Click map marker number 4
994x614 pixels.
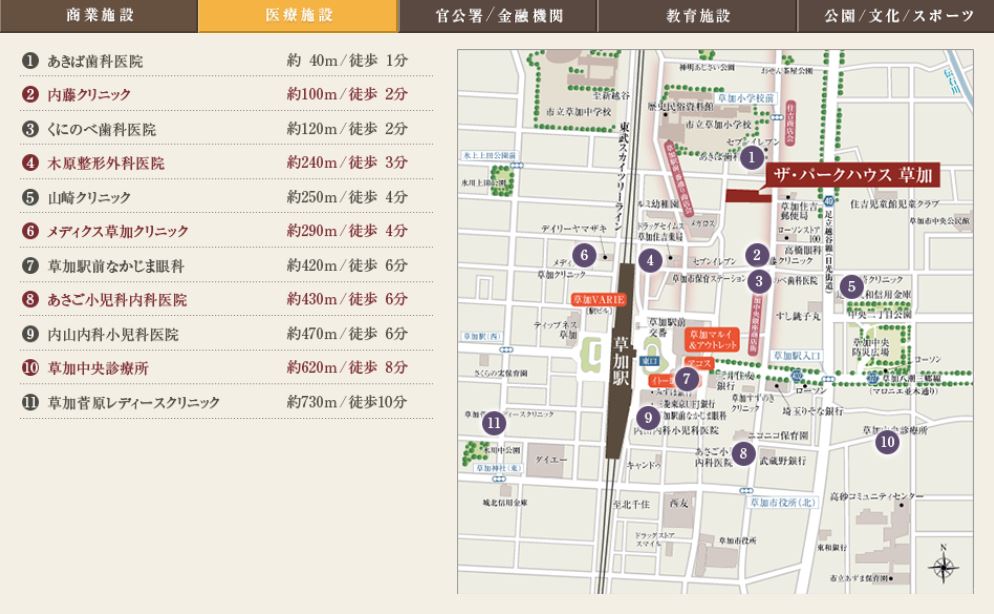(x=651, y=261)
